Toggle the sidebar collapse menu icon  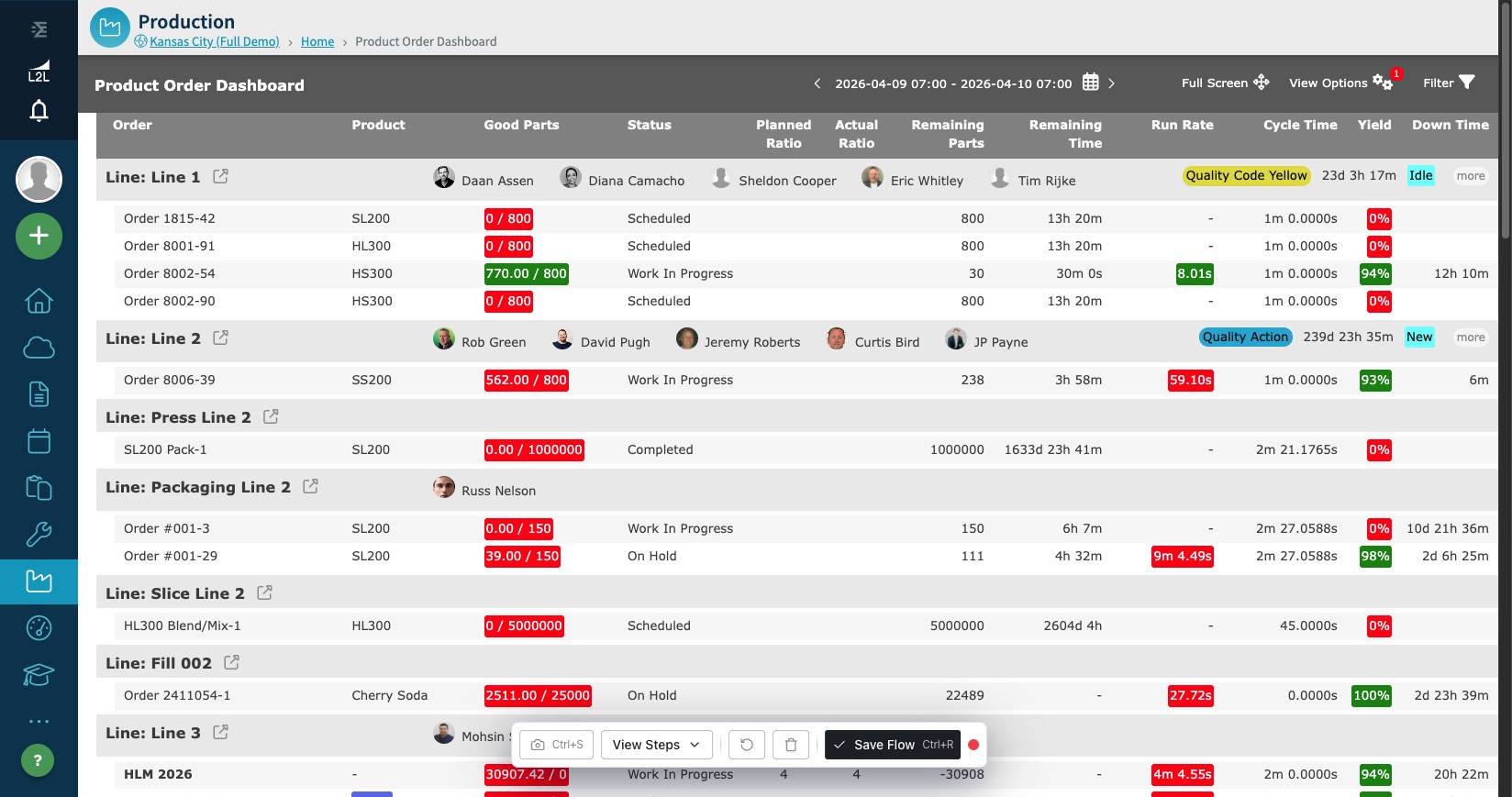coord(39,29)
